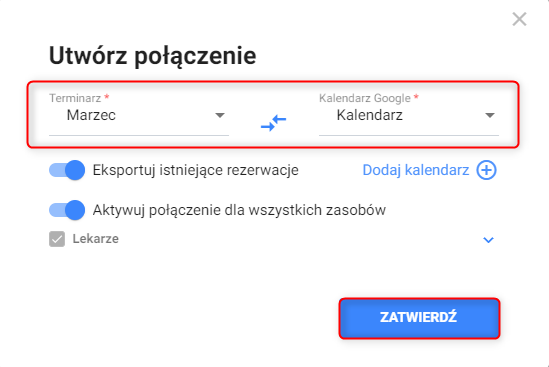Select the Kalendarz value in Google field
This screenshot has height=367, width=549.
pos(370,115)
